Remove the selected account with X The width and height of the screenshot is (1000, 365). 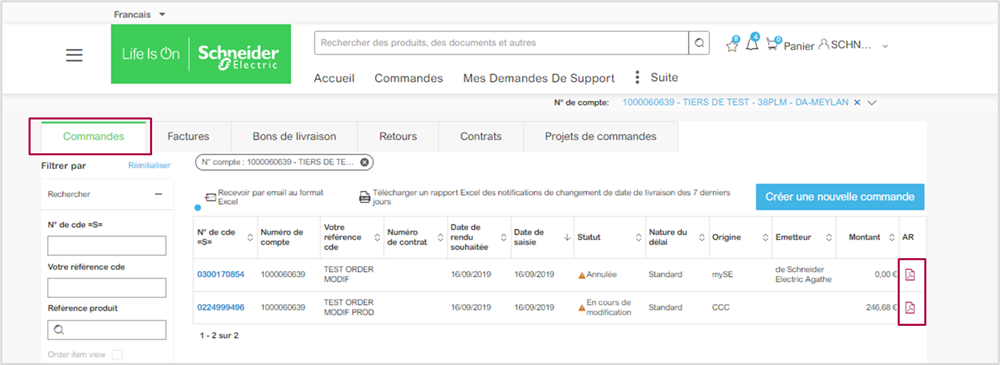[x=857, y=102]
